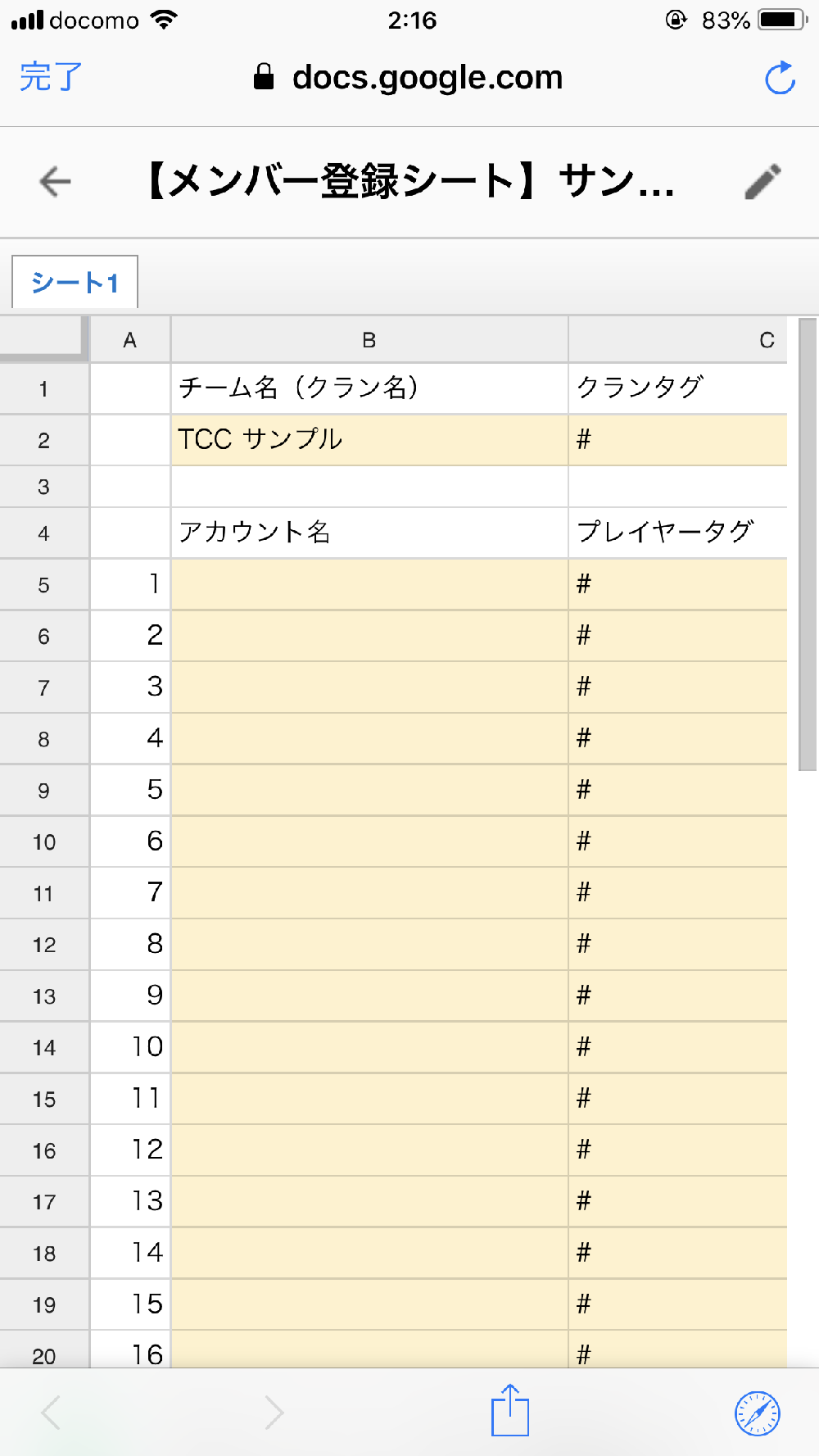
Task: Go back with the left arrow icon
Action: pos(55,182)
